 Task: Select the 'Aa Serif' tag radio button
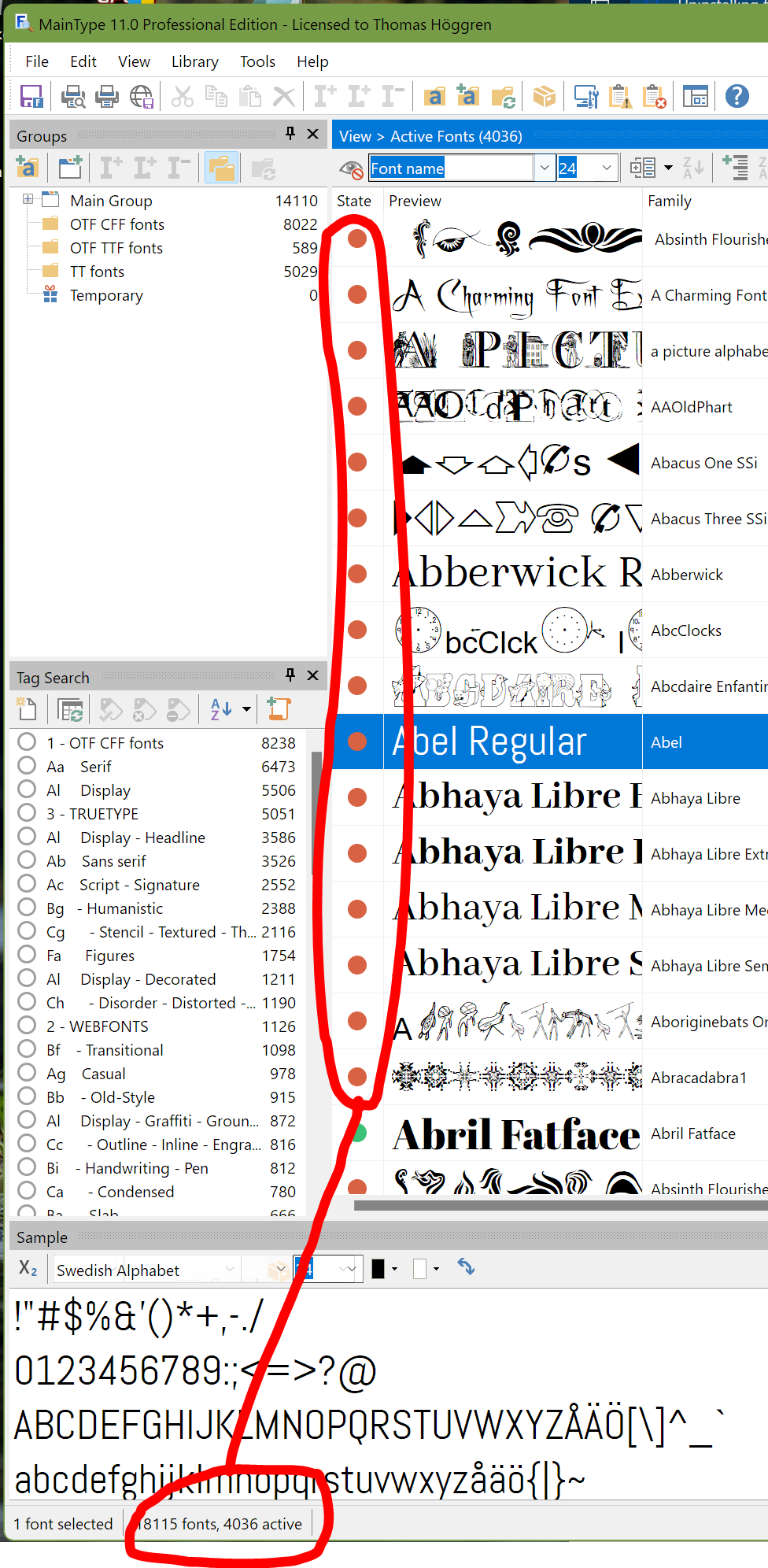[x=27, y=766]
